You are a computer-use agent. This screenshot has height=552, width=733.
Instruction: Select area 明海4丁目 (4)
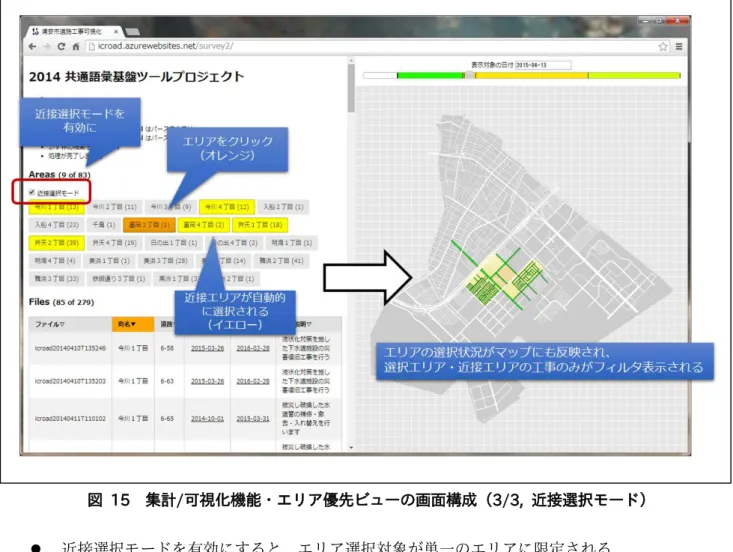tap(55, 261)
